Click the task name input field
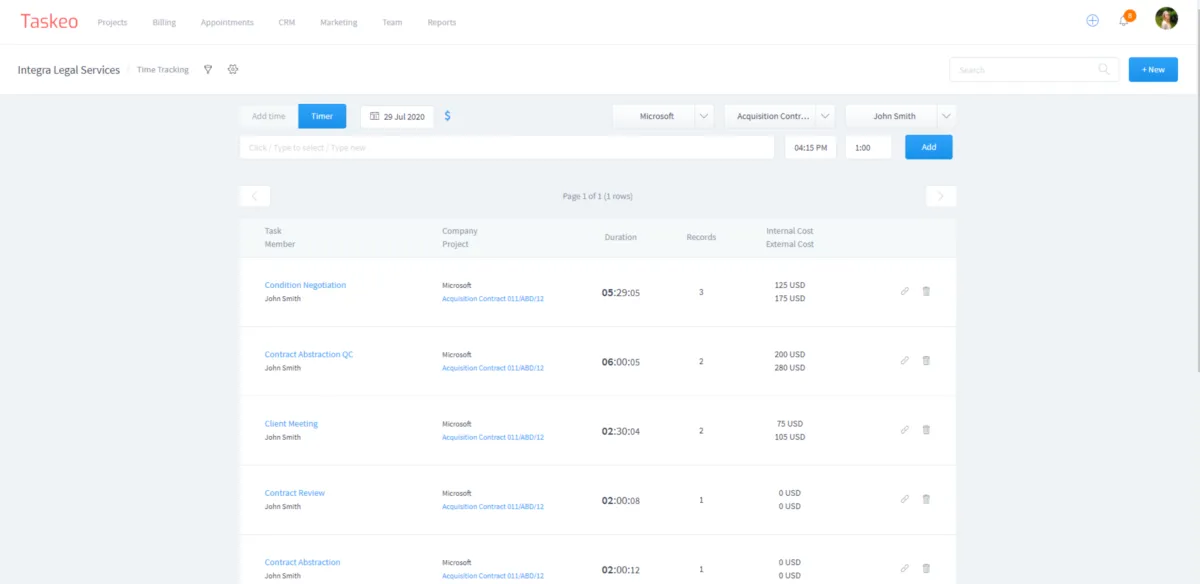Image resolution: width=1200 pixels, height=584 pixels. point(506,147)
